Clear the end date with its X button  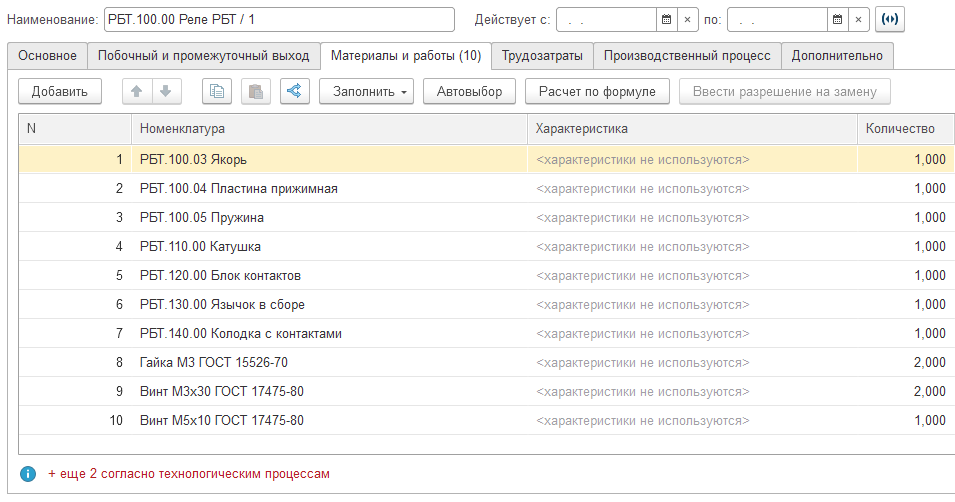click(x=859, y=19)
